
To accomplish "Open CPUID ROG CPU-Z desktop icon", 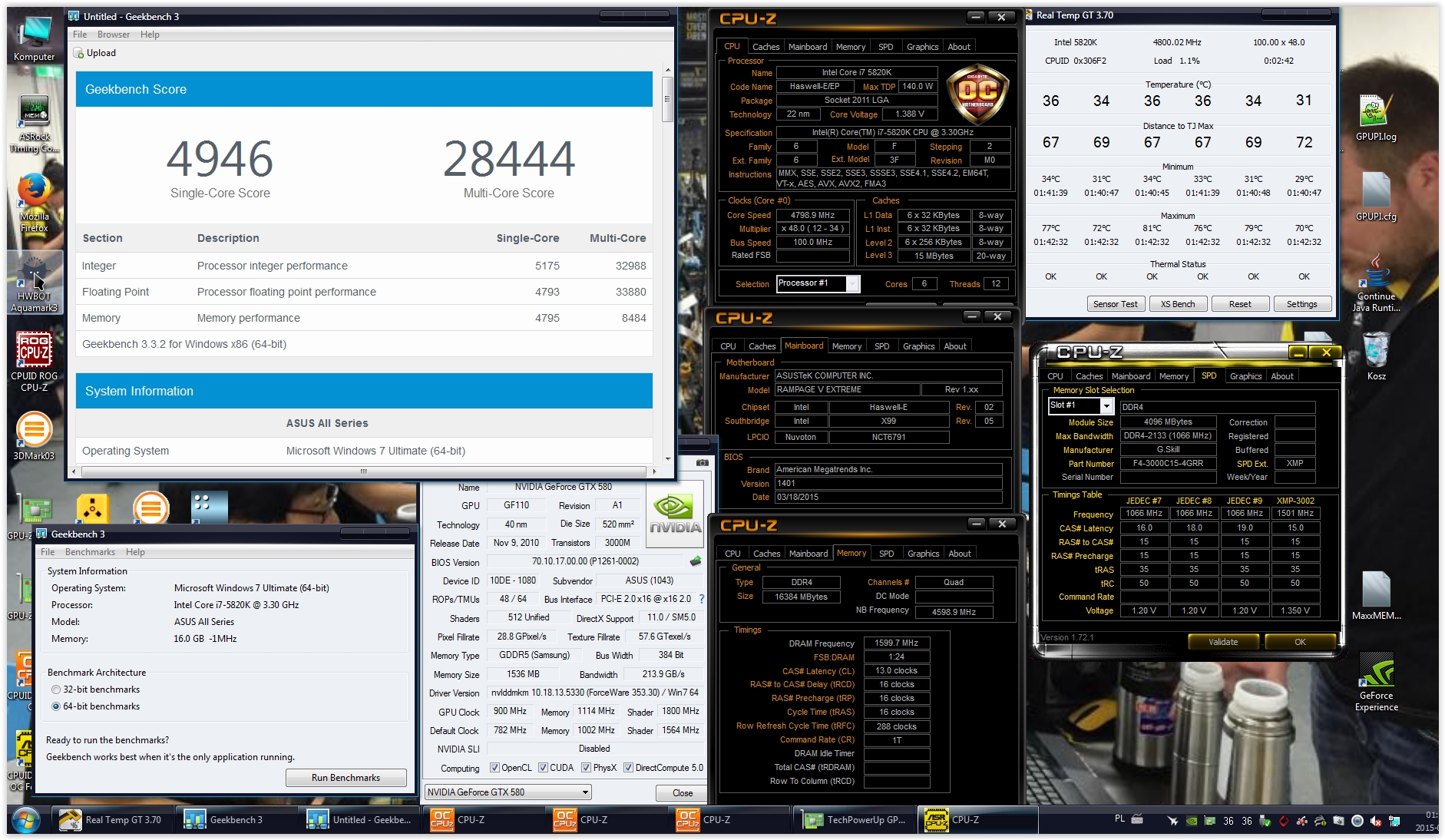I will coord(34,361).
